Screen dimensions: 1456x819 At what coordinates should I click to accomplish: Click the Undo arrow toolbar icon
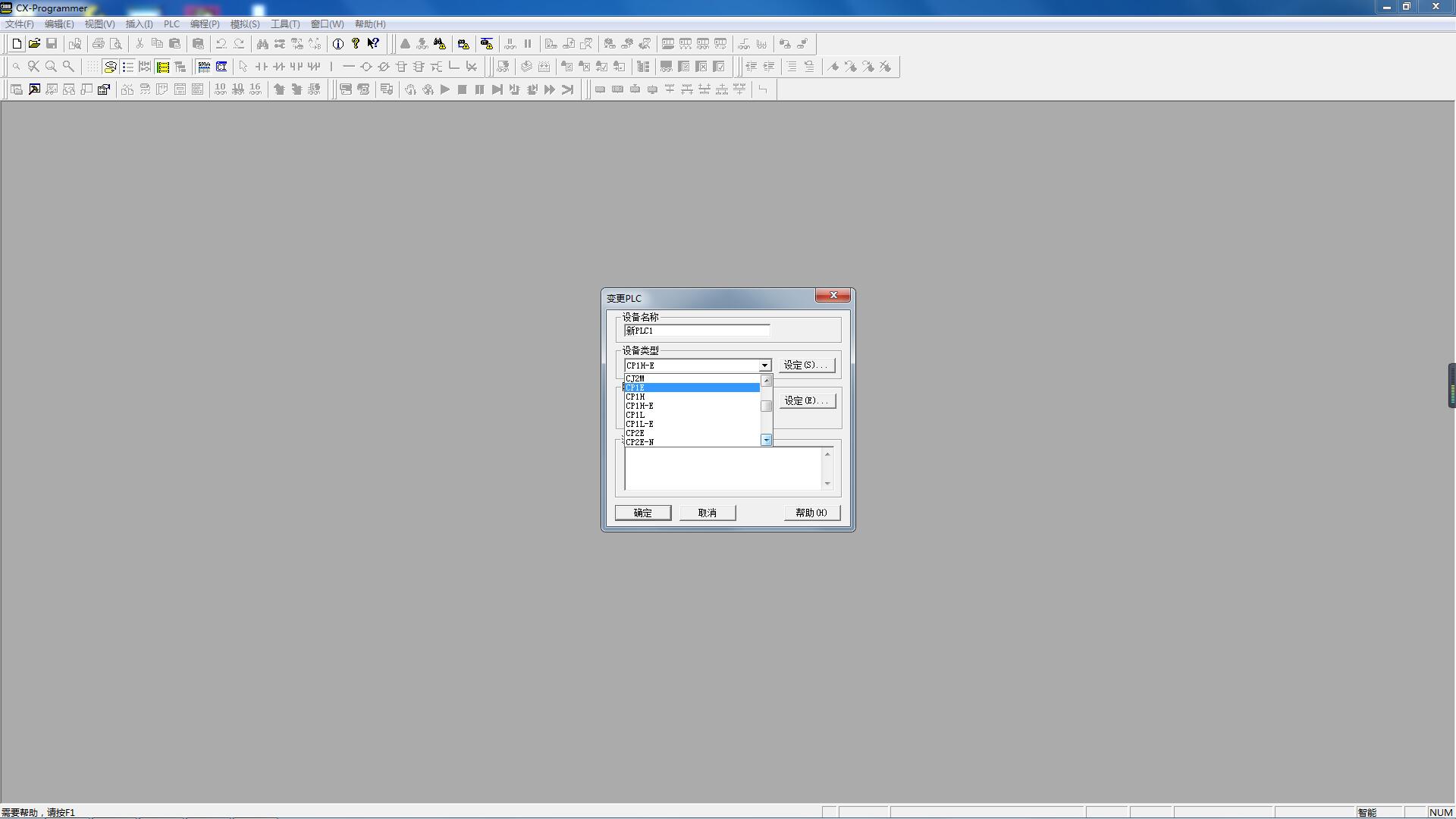[221, 44]
